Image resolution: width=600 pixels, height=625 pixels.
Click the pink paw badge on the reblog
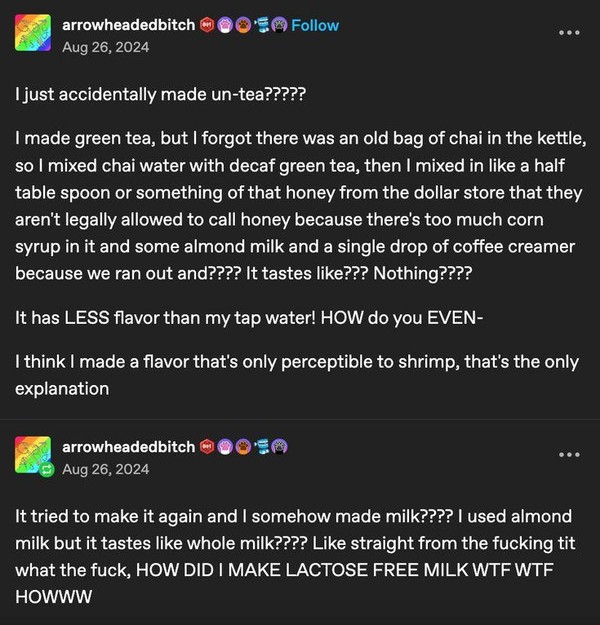pyautogui.click(x=225, y=447)
